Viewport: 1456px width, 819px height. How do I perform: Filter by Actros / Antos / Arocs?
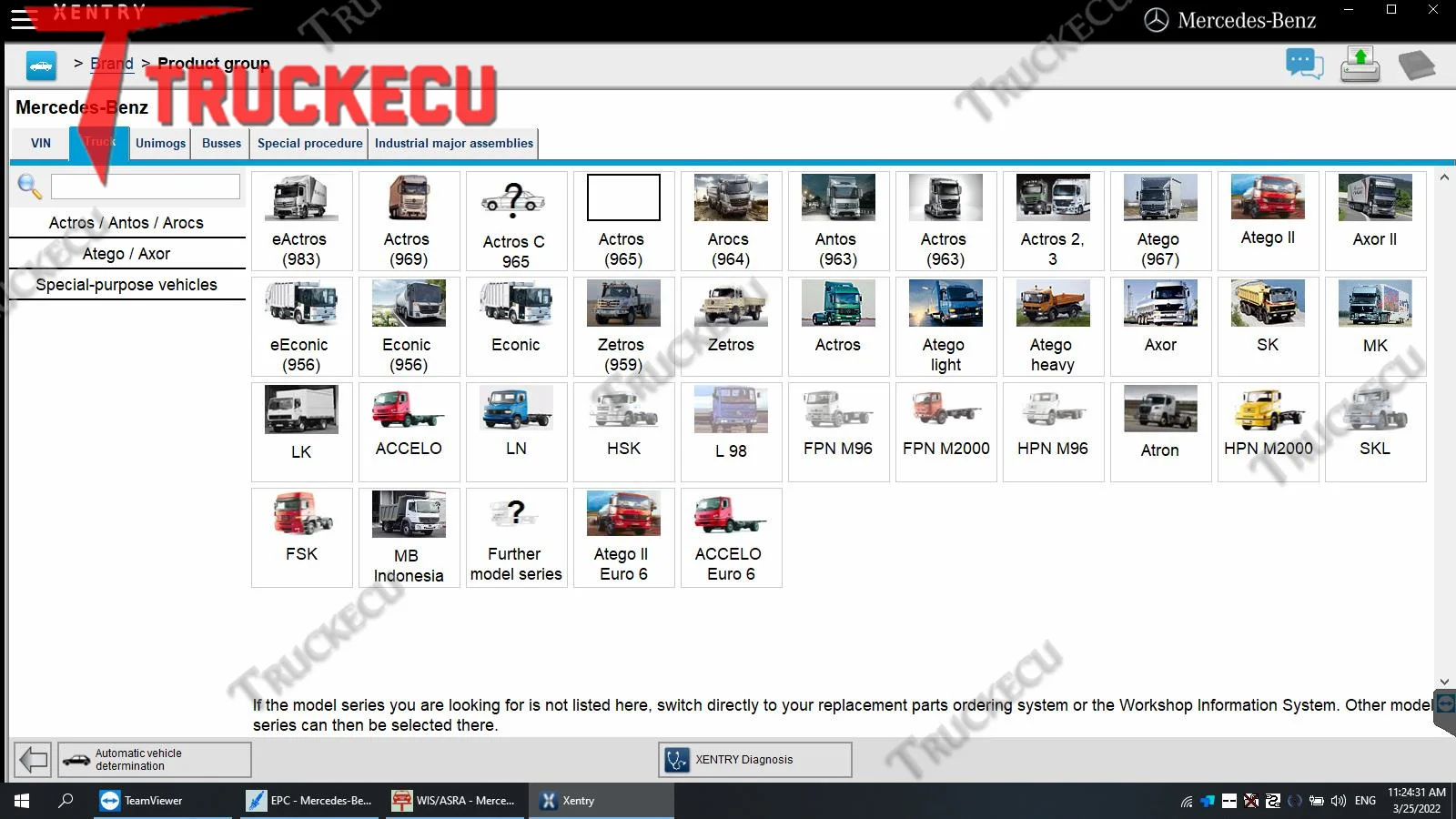(126, 223)
